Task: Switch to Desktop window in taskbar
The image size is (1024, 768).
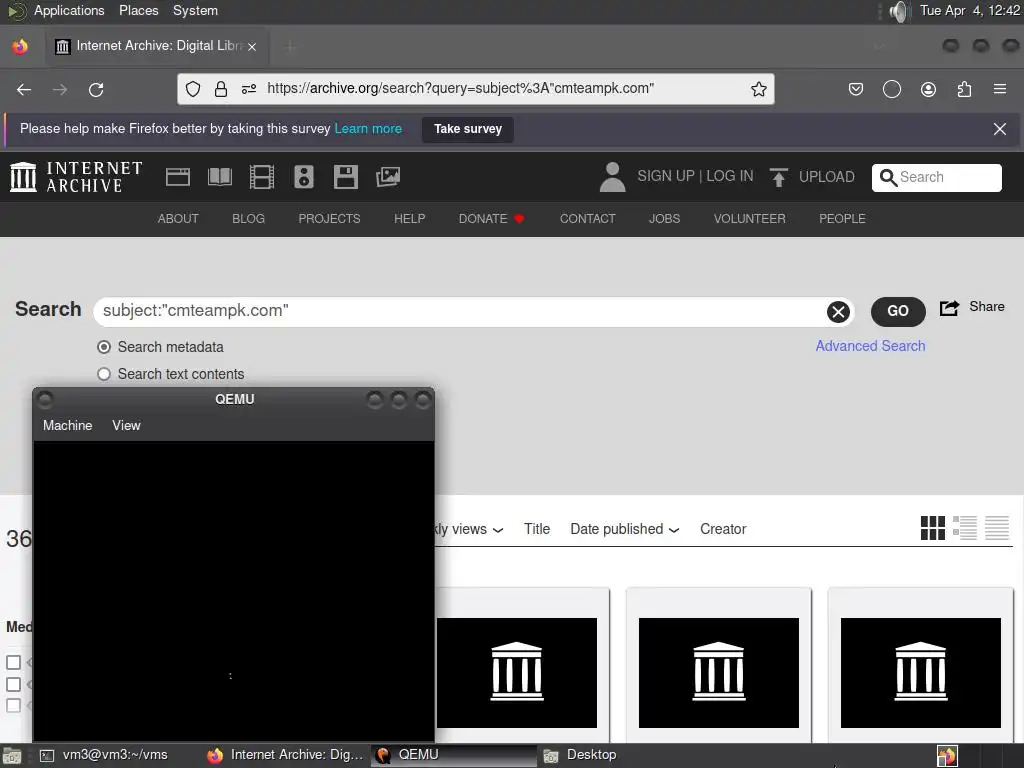Action: tap(581, 755)
